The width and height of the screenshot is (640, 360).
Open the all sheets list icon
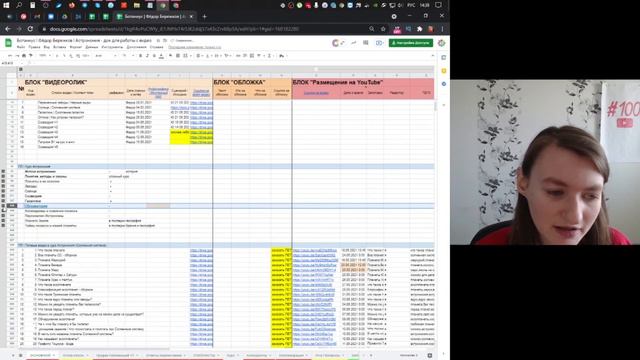[x=20, y=356]
